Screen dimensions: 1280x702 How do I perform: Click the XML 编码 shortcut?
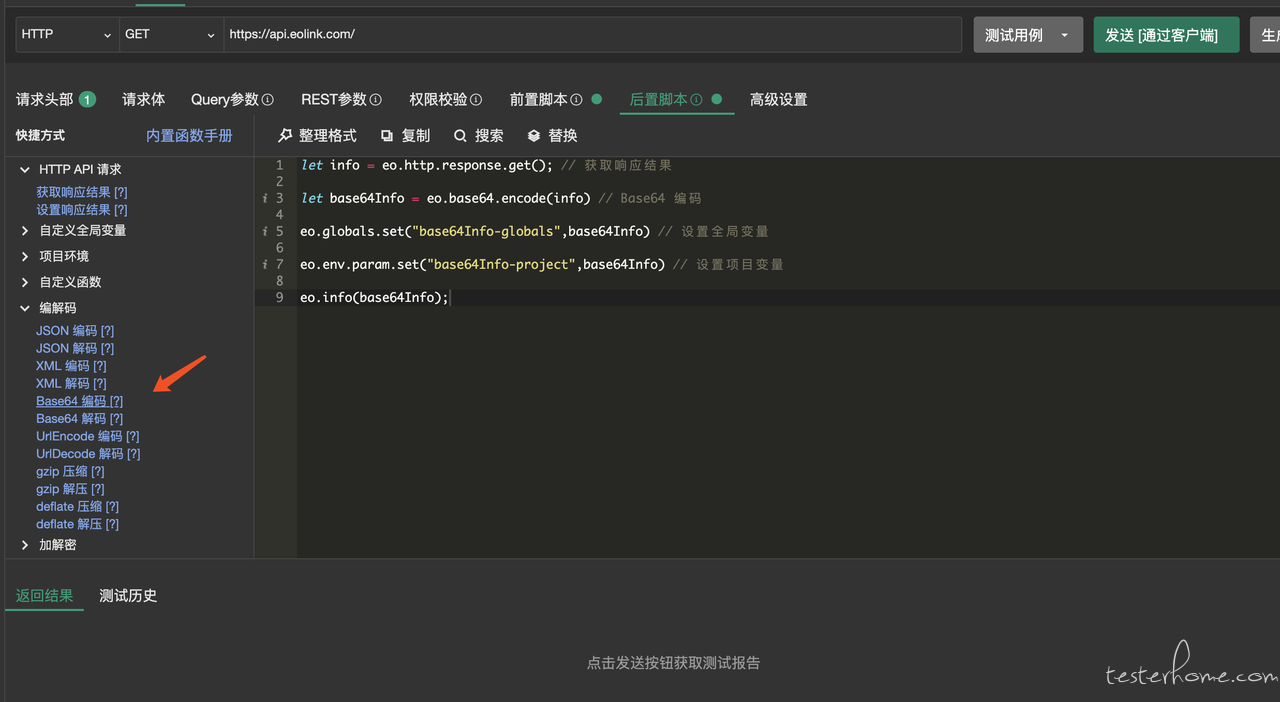pos(71,366)
